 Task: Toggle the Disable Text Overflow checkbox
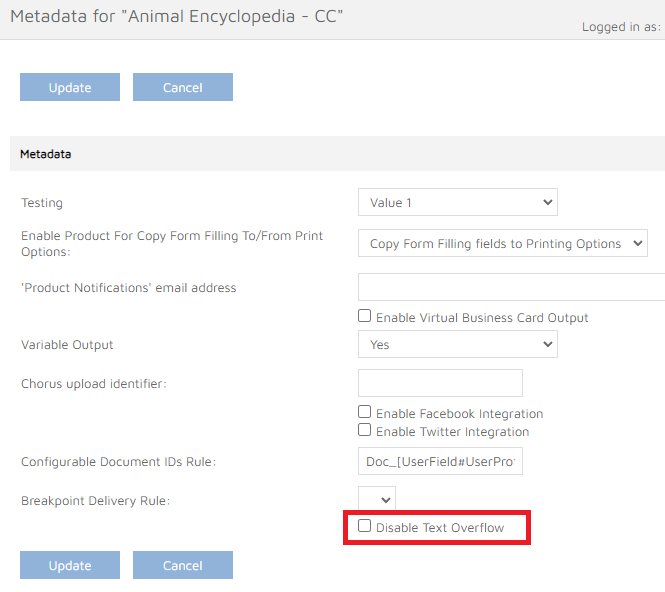[365, 526]
